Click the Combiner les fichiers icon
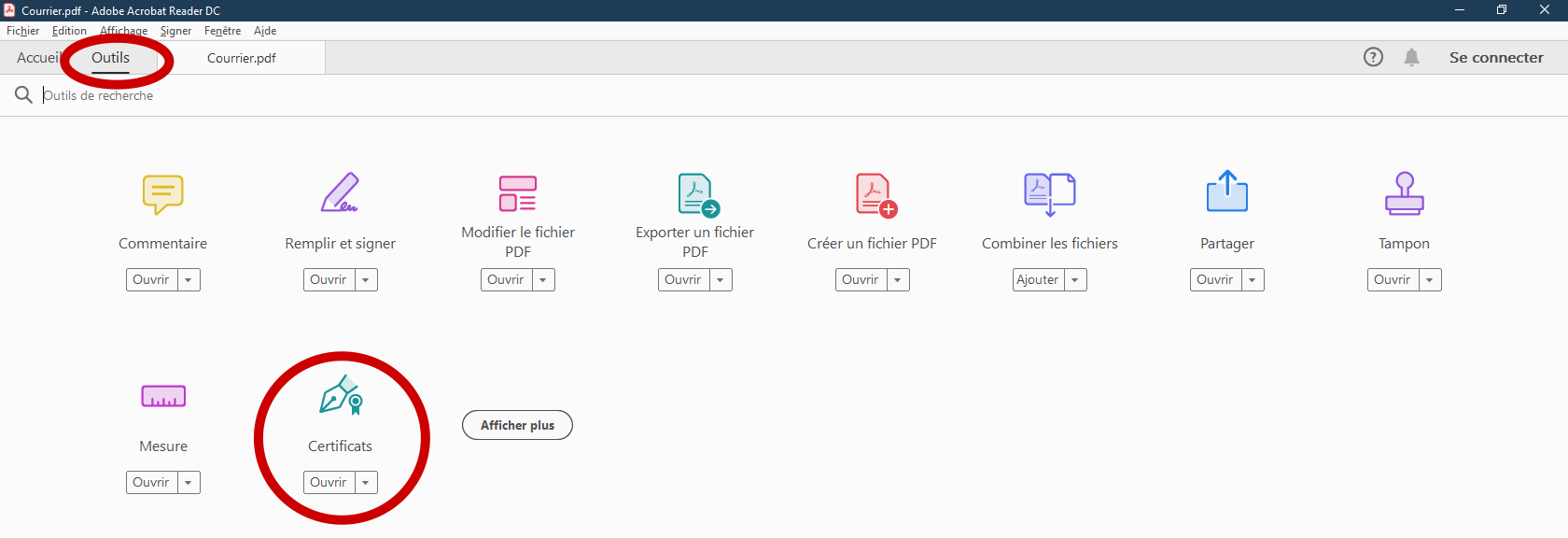The image size is (1568, 538). pyautogui.click(x=1049, y=193)
